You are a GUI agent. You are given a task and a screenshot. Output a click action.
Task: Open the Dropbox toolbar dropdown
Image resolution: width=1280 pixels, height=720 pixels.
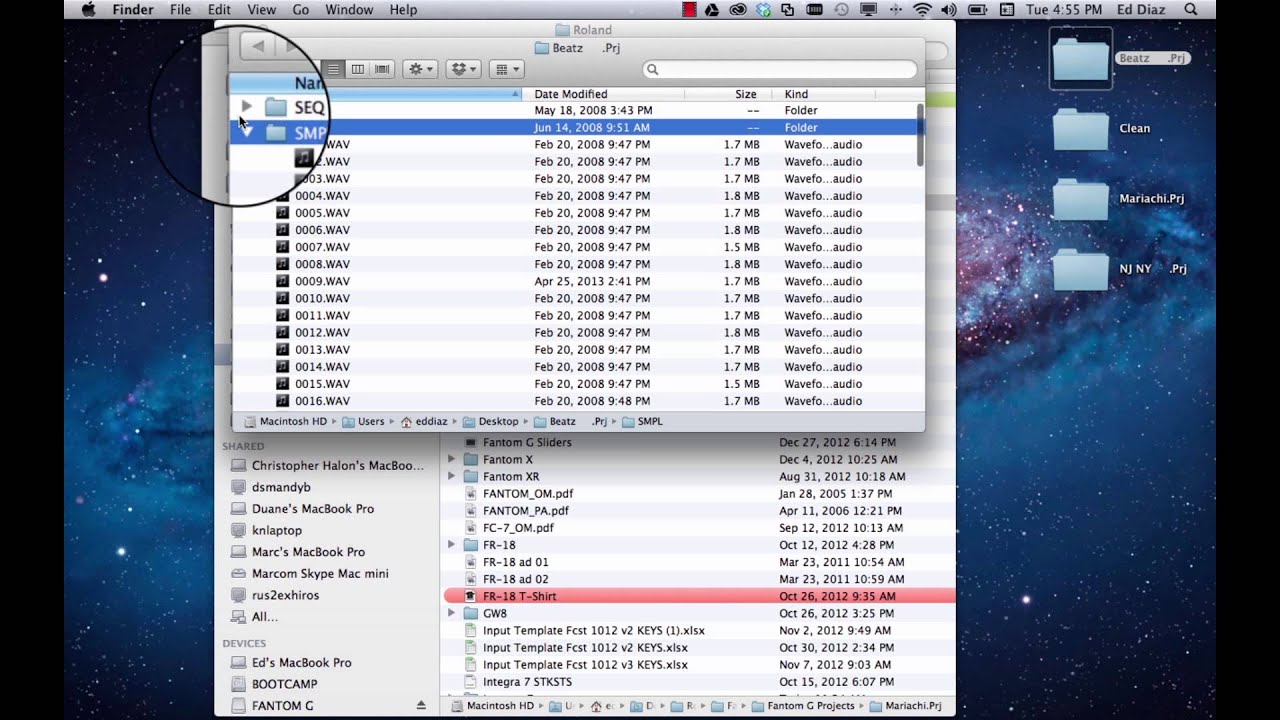pyautogui.click(x=463, y=69)
